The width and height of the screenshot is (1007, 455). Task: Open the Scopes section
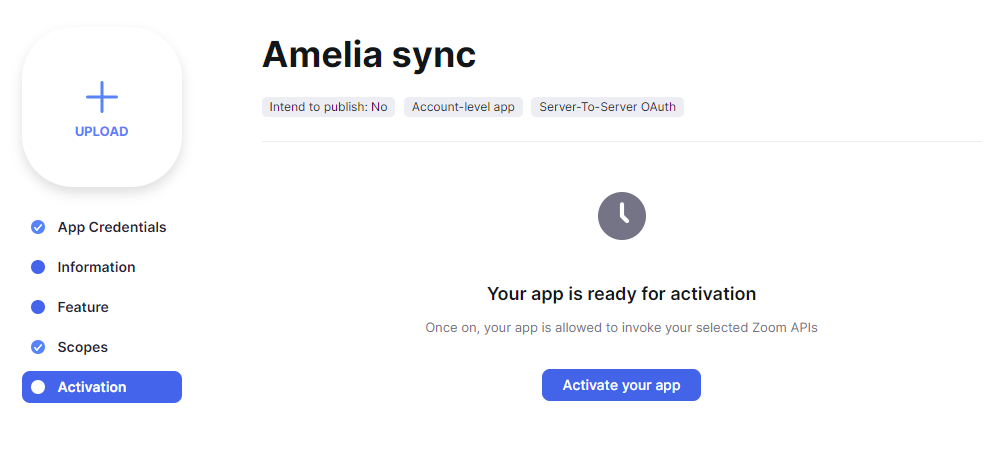point(82,347)
